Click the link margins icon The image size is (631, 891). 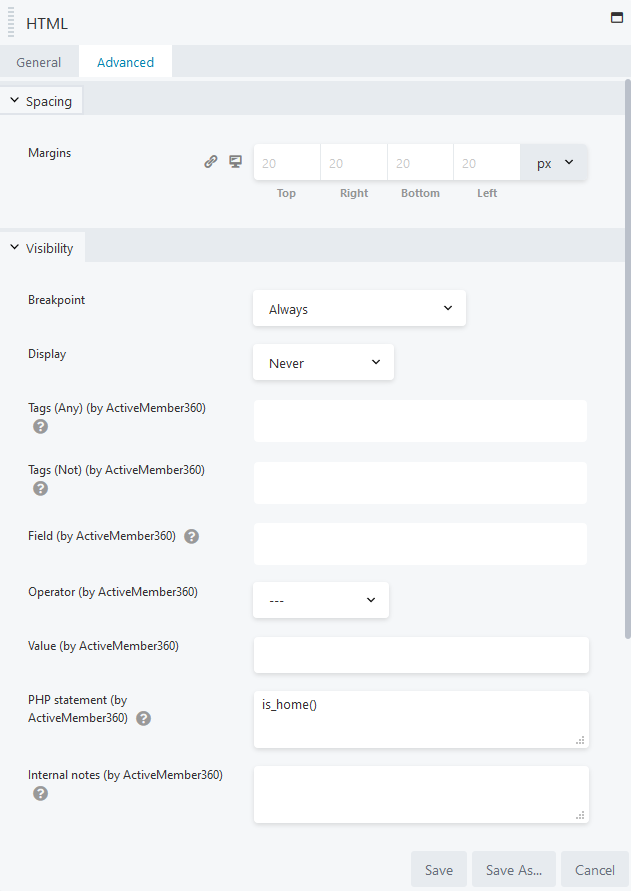pyautogui.click(x=211, y=161)
